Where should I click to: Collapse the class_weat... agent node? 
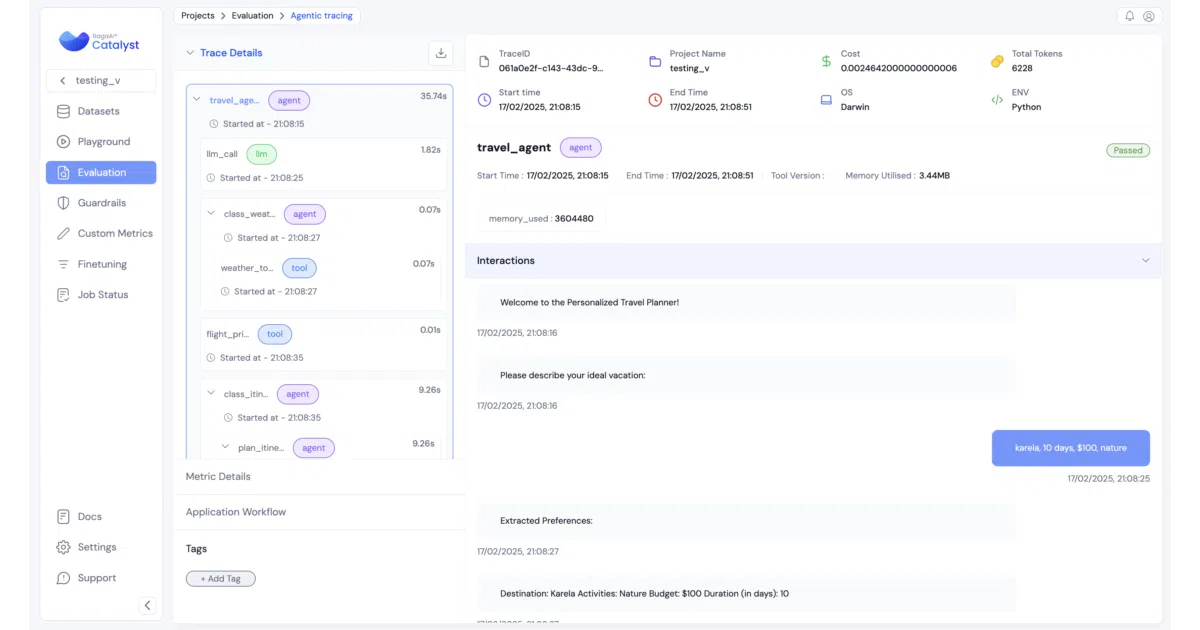point(211,213)
